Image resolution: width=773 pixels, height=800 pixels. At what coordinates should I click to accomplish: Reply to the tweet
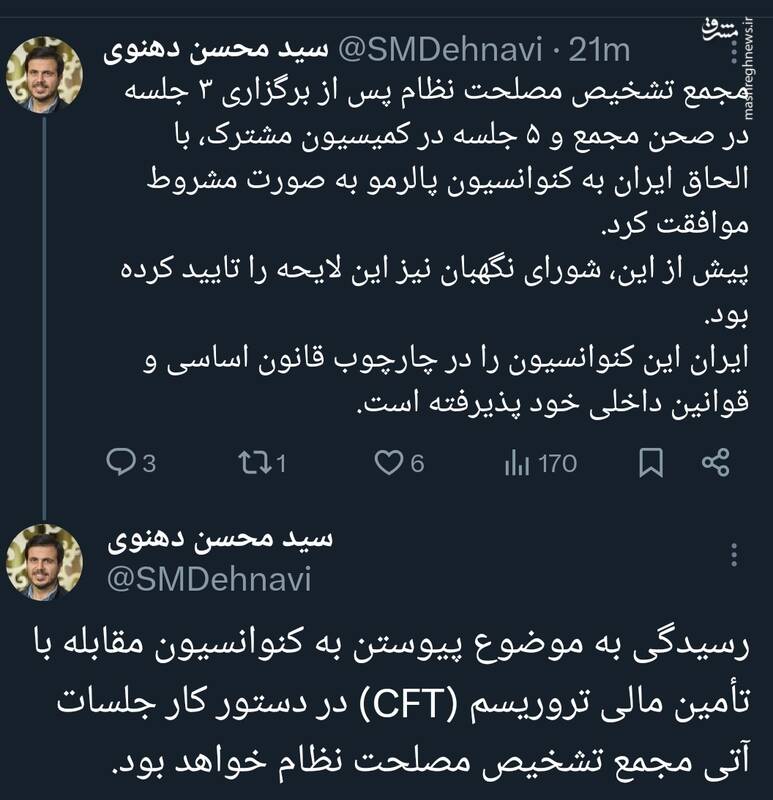pyautogui.click(x=122, y=460)
